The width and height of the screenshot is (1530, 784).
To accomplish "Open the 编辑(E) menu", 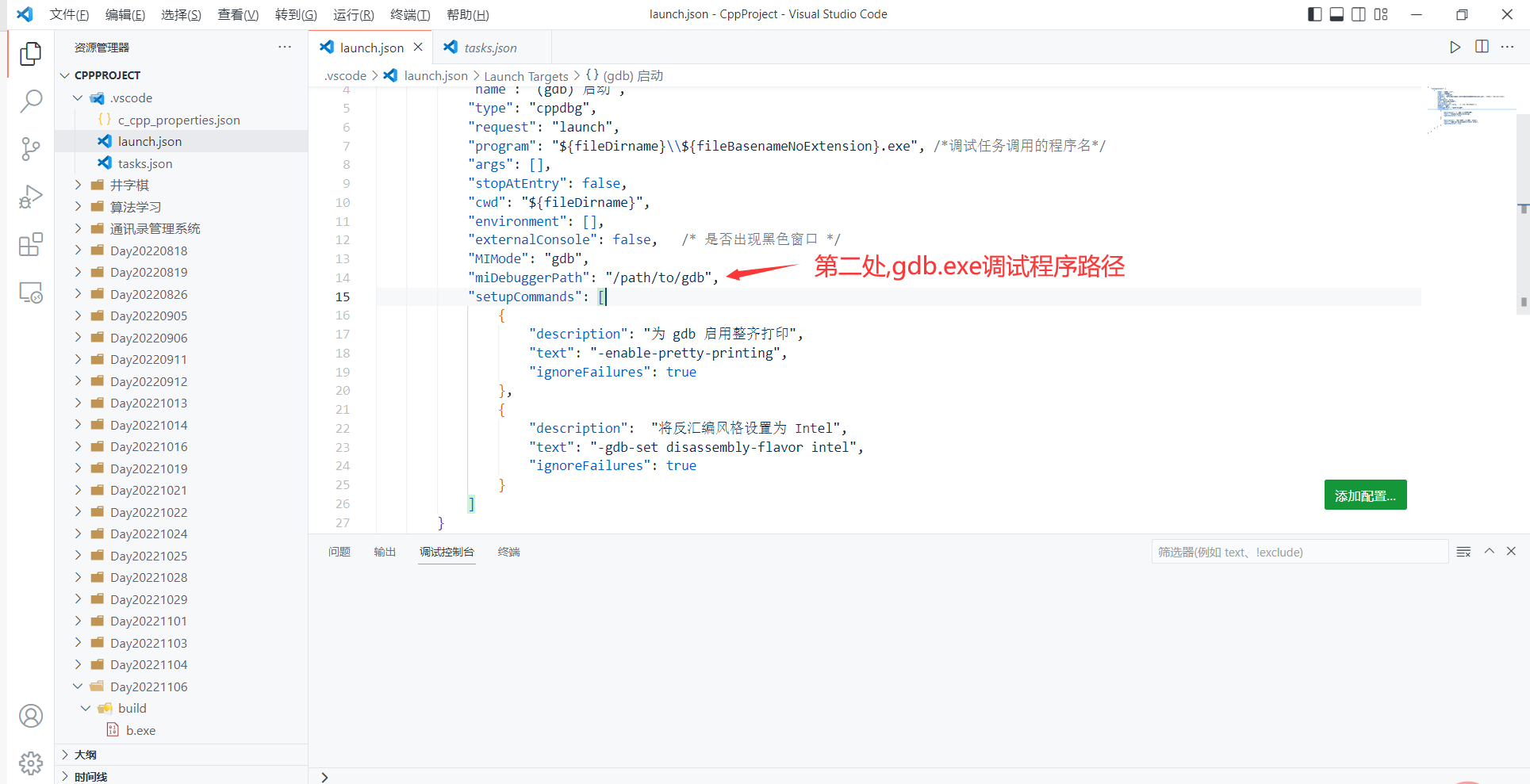I will coord(125,14).
